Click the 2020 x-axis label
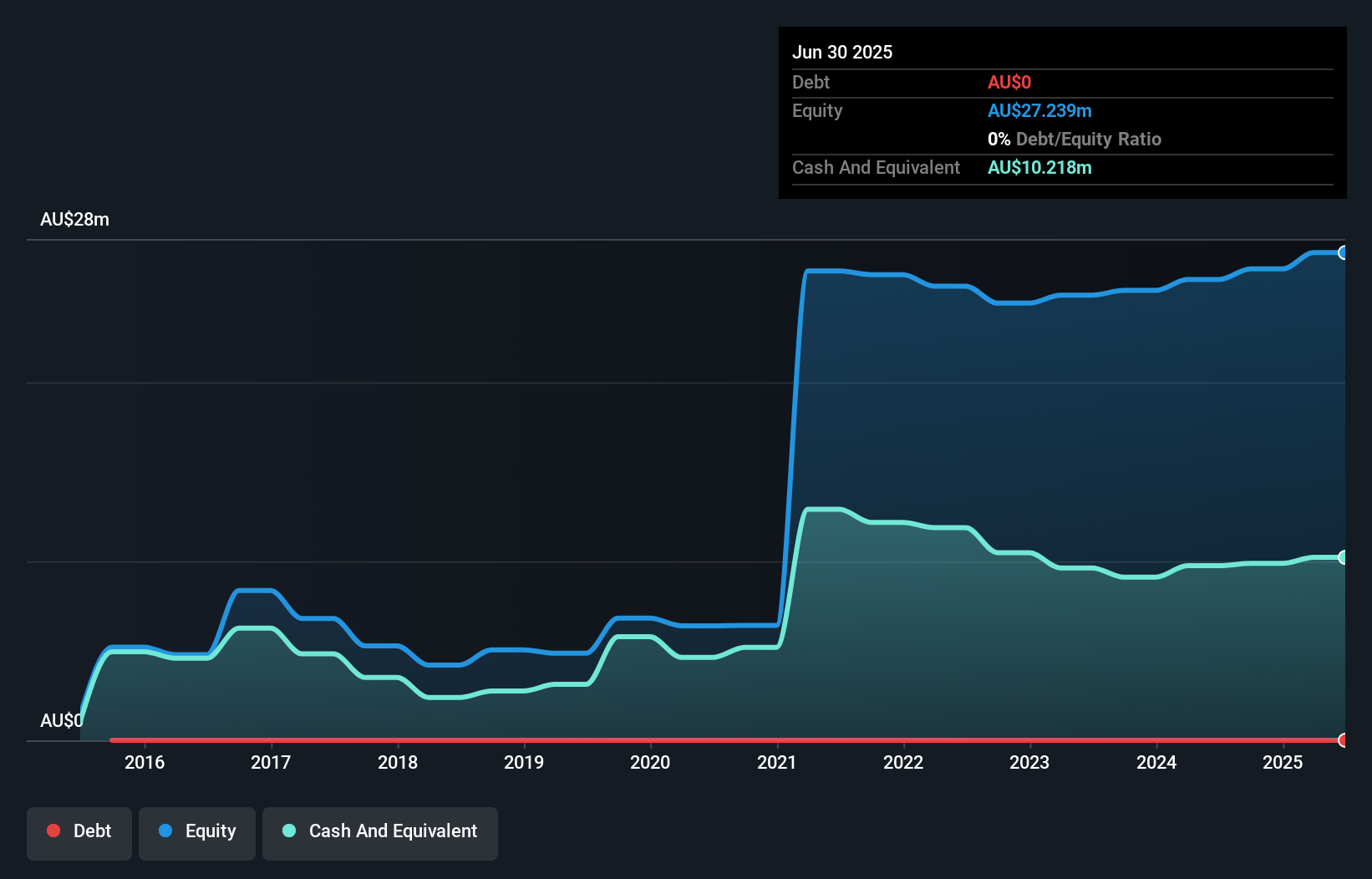1372x879 pixels. point(650,762)
